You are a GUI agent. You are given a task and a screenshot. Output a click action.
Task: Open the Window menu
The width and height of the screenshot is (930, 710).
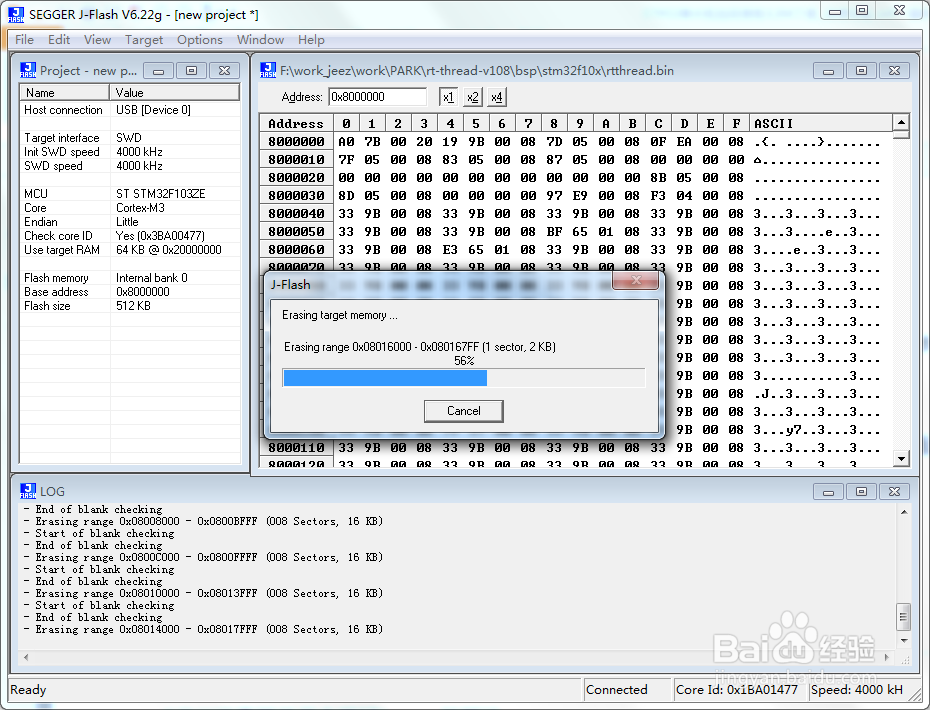(x=260, y=40)
